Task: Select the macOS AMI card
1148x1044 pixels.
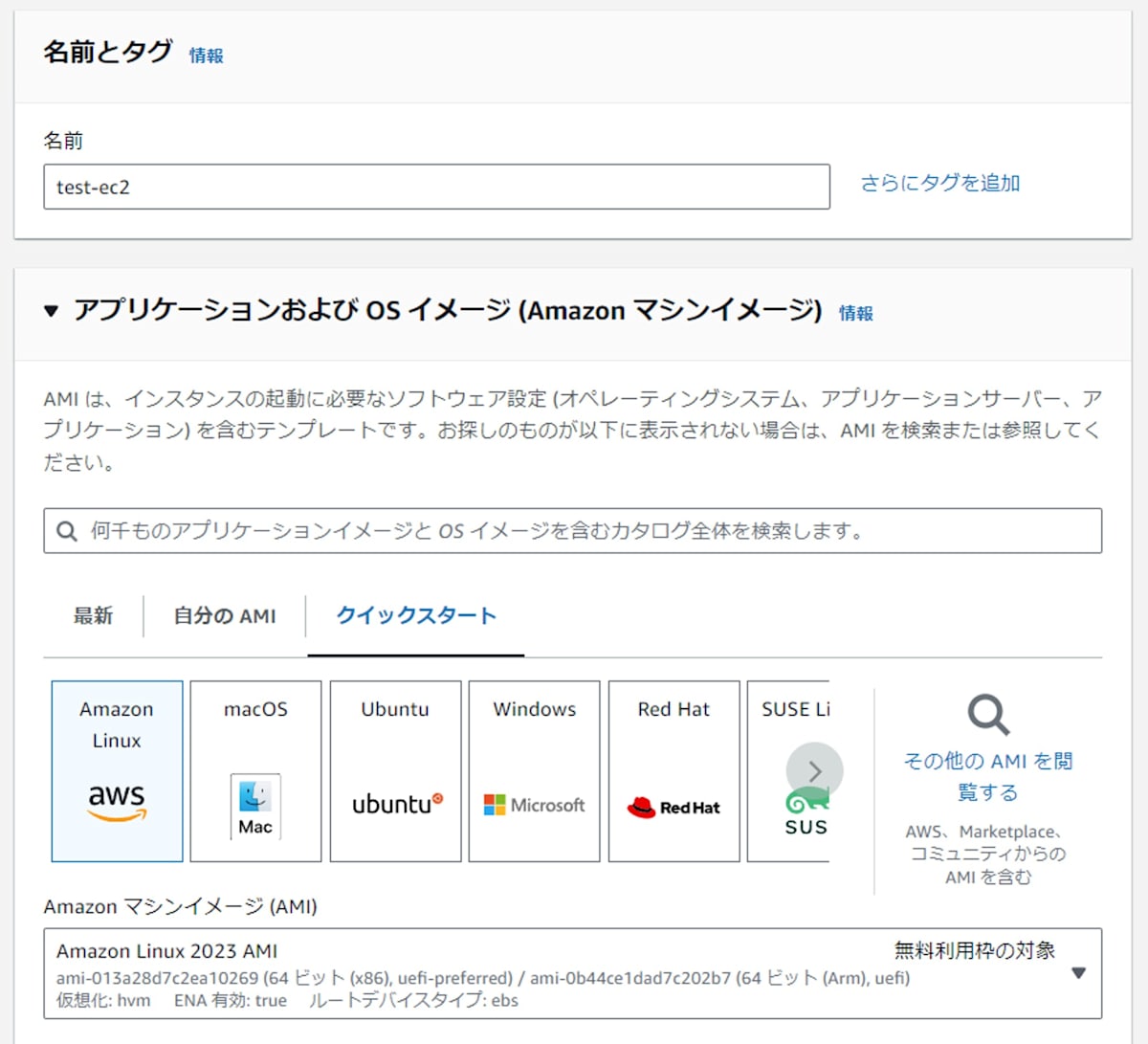Action: tap(255, 771)
